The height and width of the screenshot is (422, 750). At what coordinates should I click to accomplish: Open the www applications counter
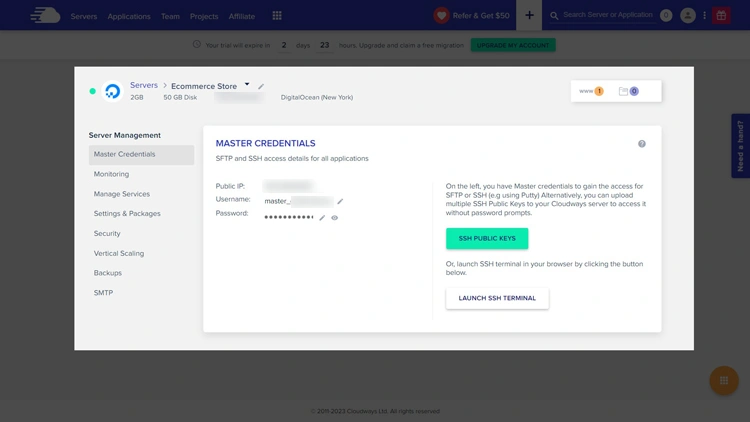(591, 91)
